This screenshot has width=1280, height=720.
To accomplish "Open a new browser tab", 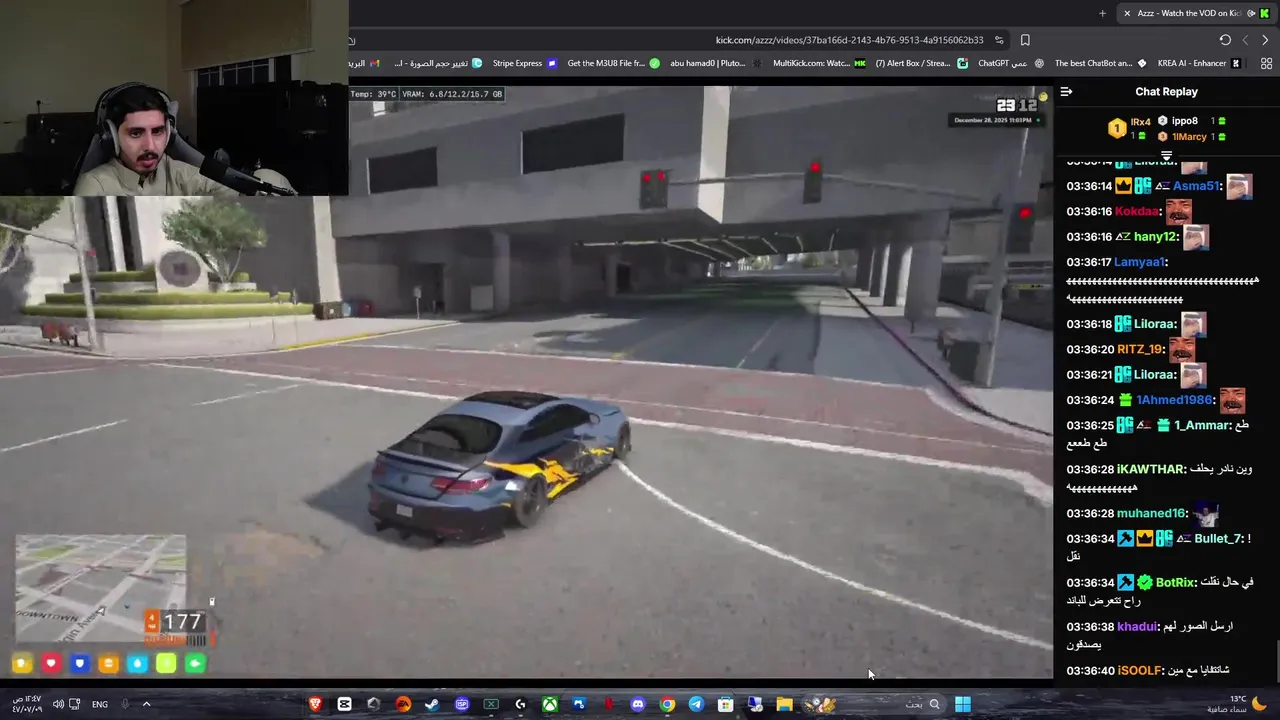I will coord(1102,13).
